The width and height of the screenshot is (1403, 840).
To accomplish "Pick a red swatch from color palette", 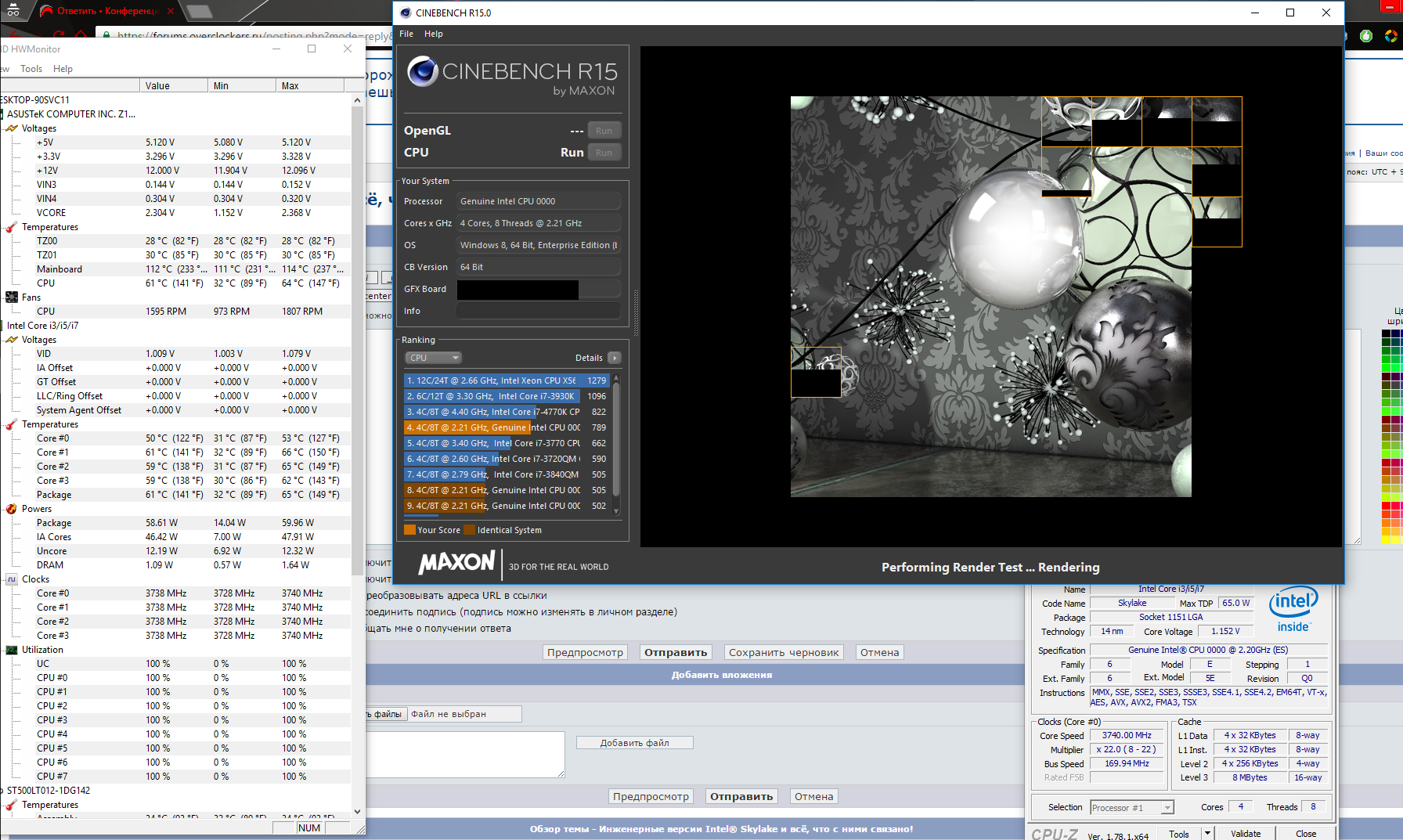I will click(1387, 507).
